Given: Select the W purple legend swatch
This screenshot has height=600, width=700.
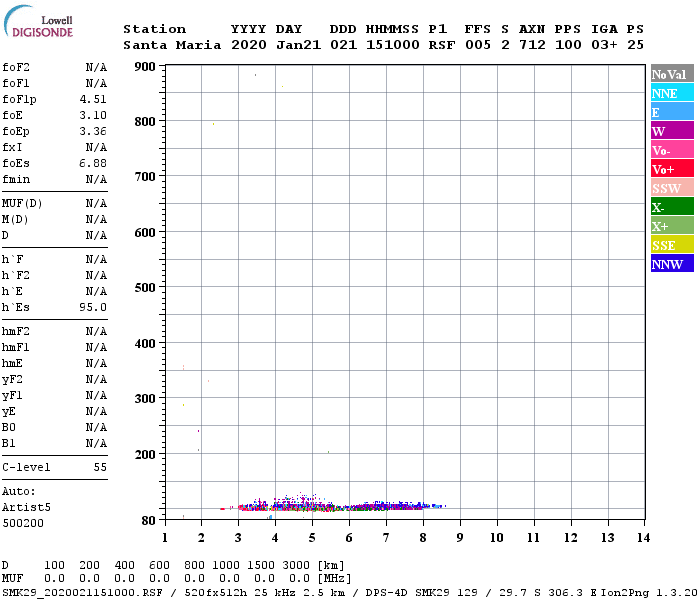Looking at the screenshot, I should pyautogui.click(x=672, y=131).
